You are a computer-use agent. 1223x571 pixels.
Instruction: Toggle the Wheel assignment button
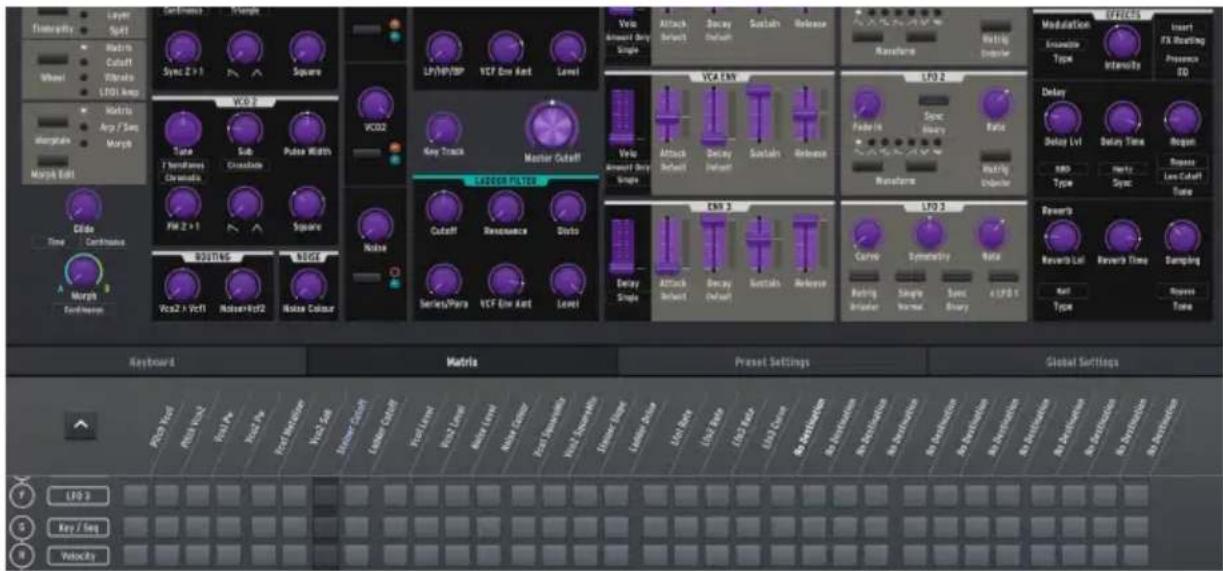click(x=53, y=59)
